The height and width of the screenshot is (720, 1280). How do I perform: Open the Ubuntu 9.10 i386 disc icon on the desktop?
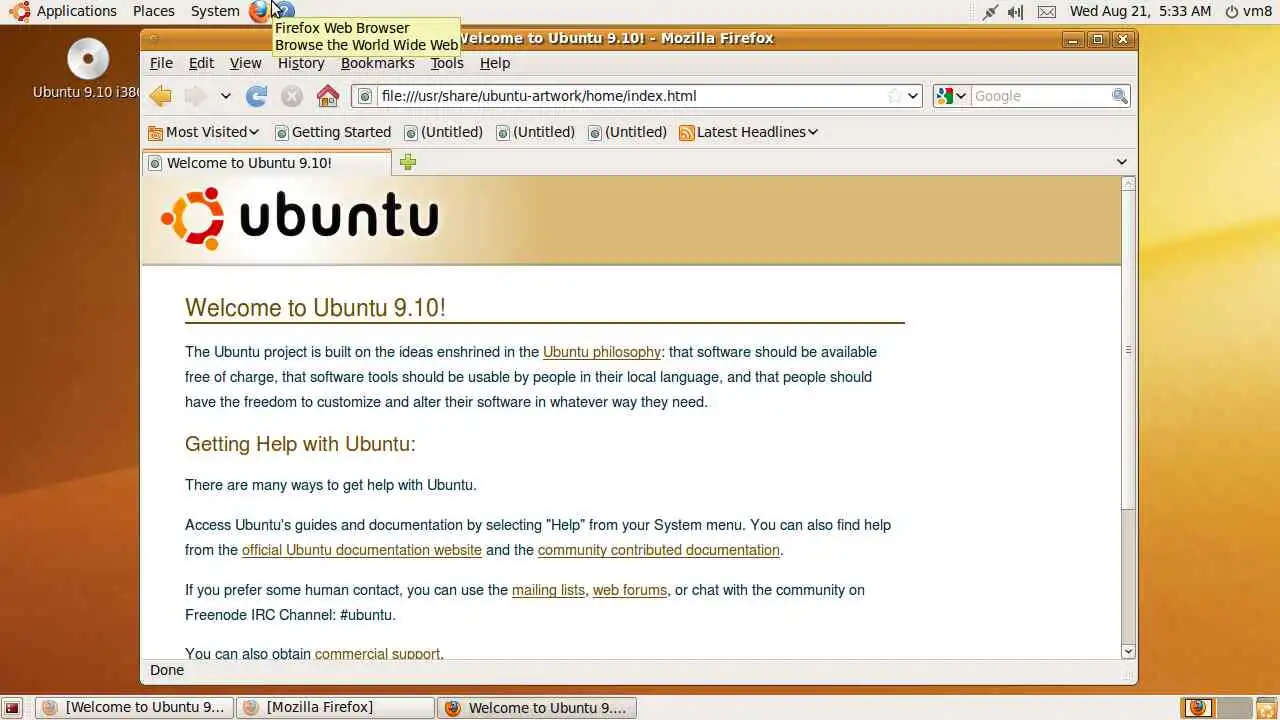(88, 69)
